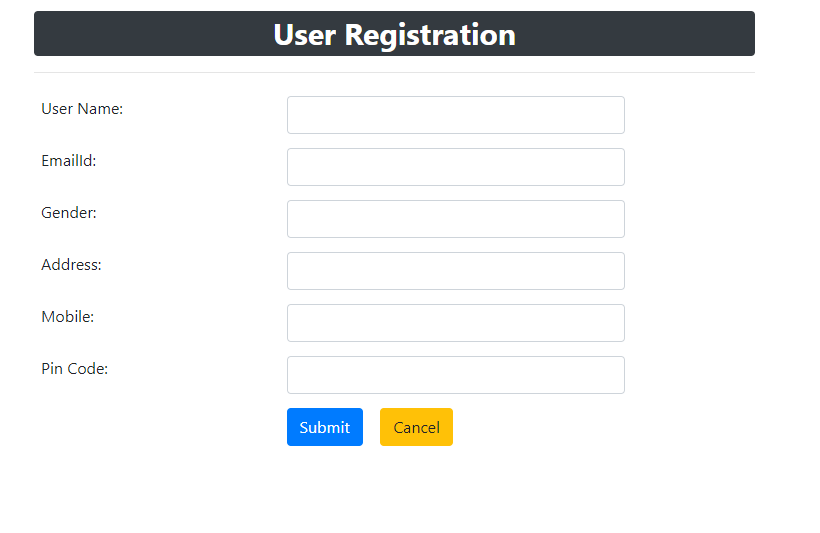Click the blue button under Pin Code
Screen dimensions: 820x533
(x=325, y=427)
